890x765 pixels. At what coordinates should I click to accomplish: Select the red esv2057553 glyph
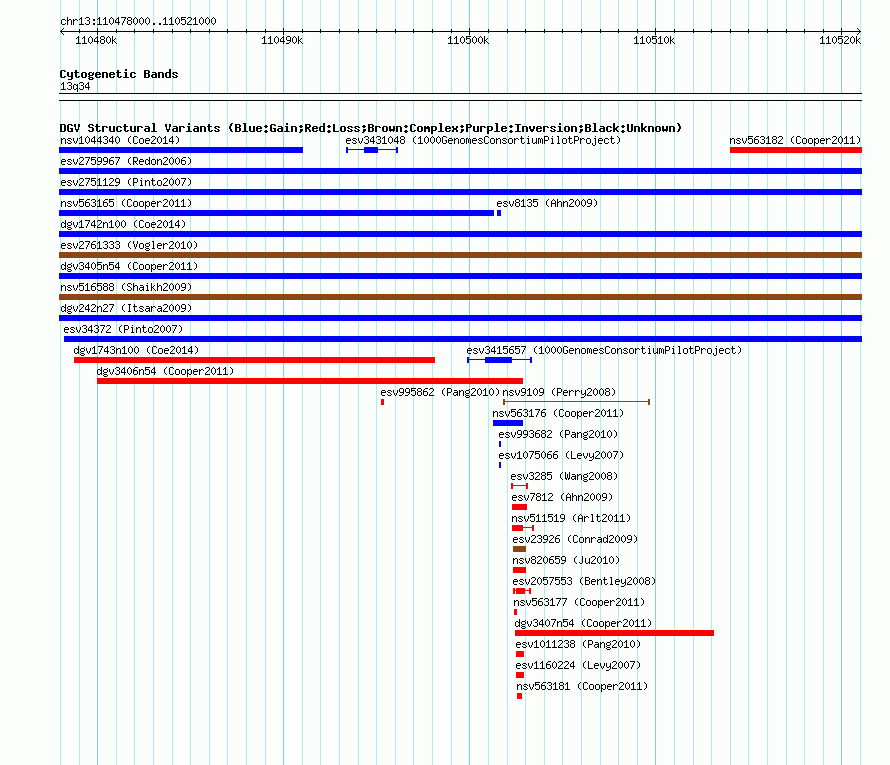[x=522, y=591]
